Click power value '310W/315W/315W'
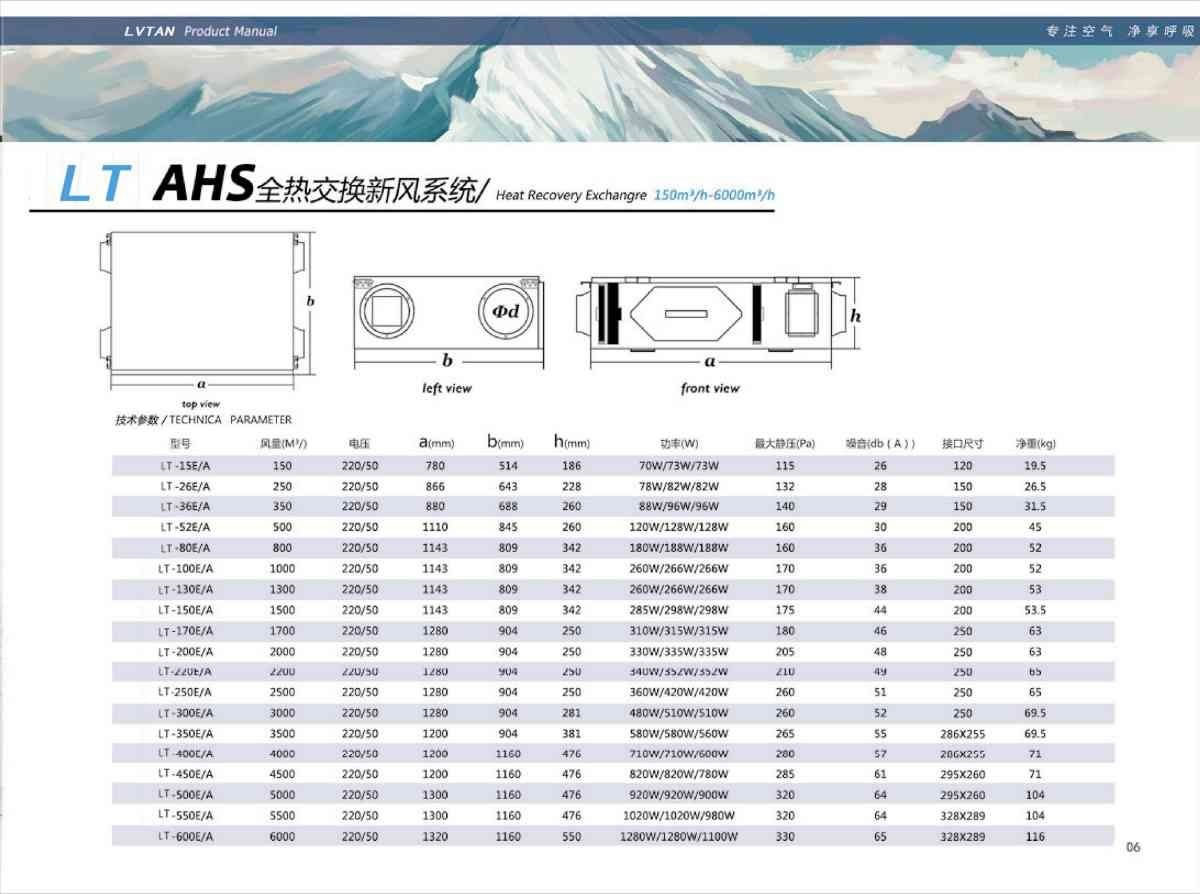 point(679,631)
